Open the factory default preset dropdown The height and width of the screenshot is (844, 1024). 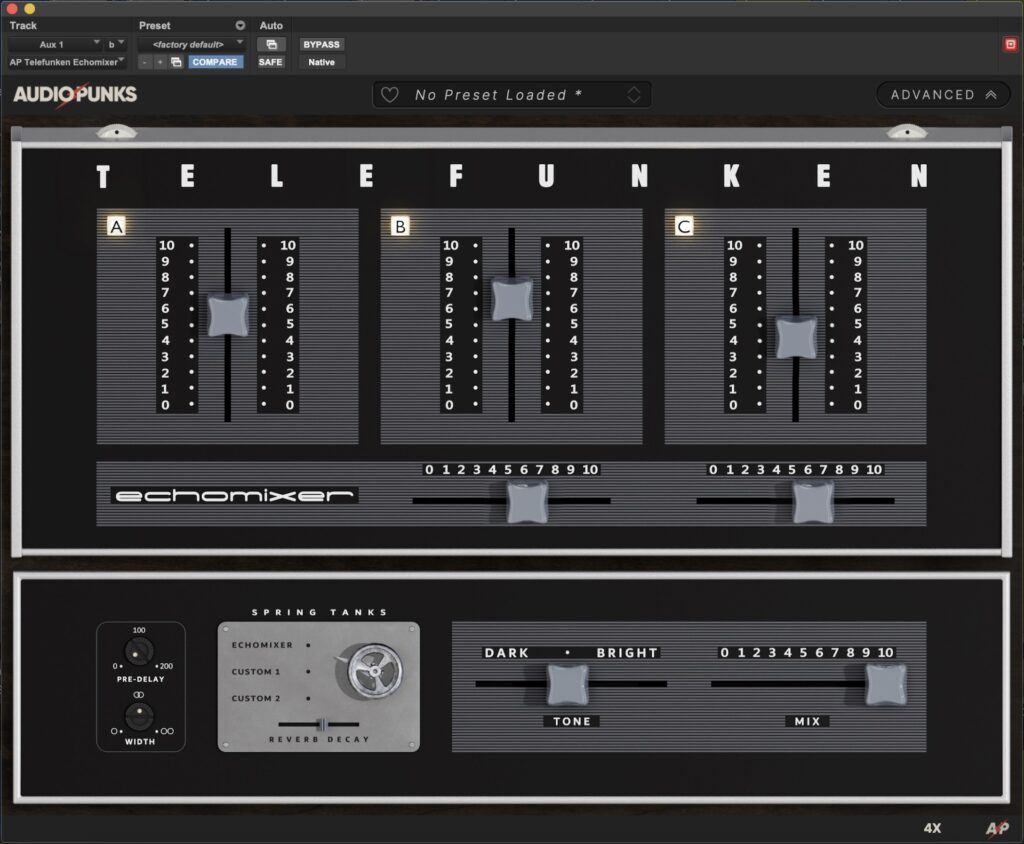(192, 44)
